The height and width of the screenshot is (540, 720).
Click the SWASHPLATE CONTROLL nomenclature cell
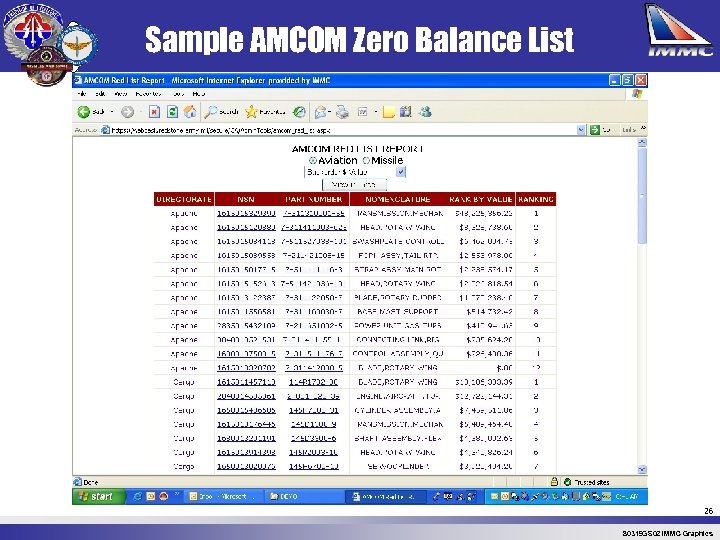coord(398,242)
